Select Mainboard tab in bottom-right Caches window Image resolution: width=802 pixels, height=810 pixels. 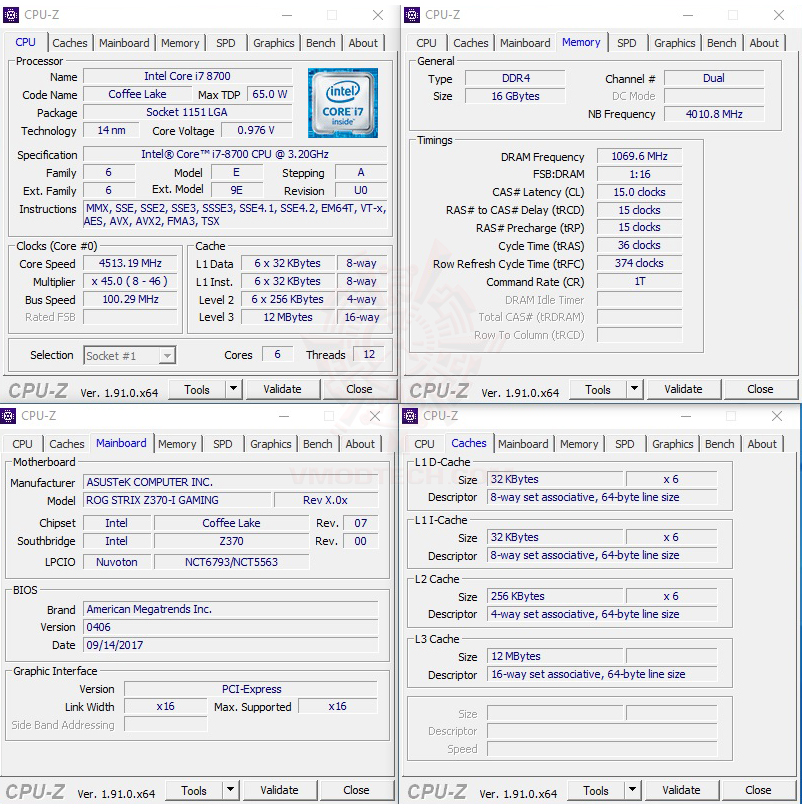(x=523, y=444)
